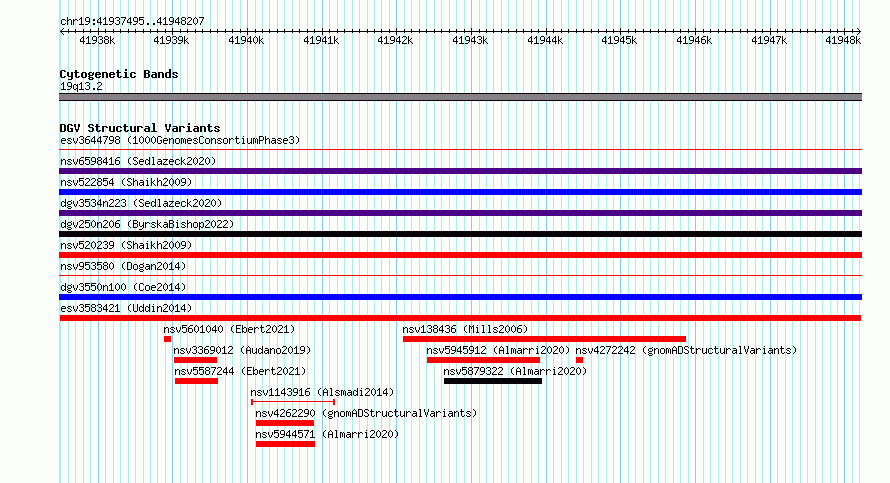Click the 41943k ruler tick label
The image size is (890, 483).
[x=471, y=40]
